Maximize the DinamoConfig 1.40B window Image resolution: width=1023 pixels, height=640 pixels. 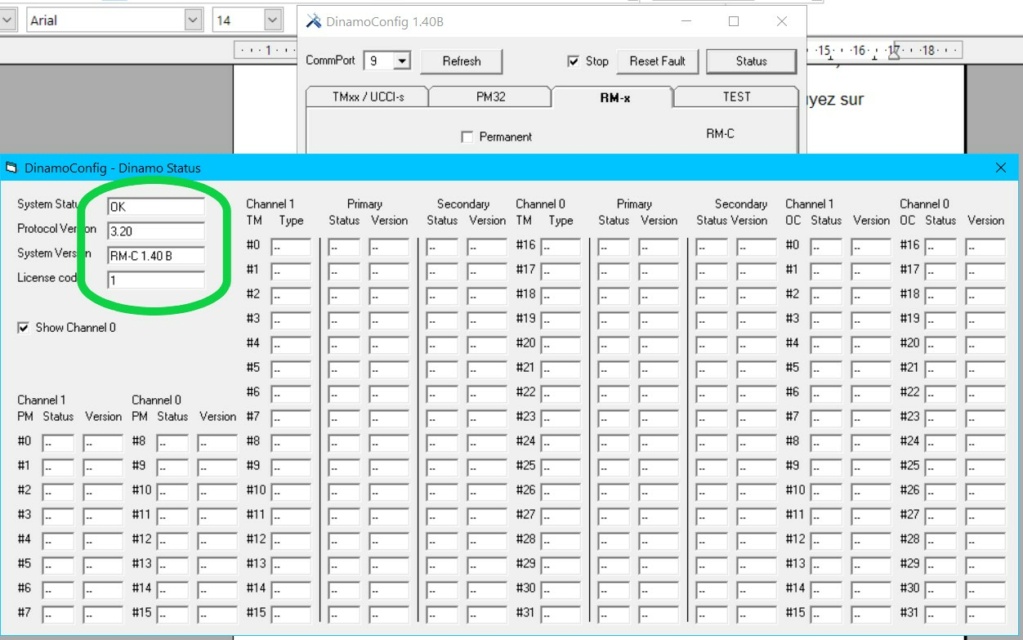pos(733,21)
